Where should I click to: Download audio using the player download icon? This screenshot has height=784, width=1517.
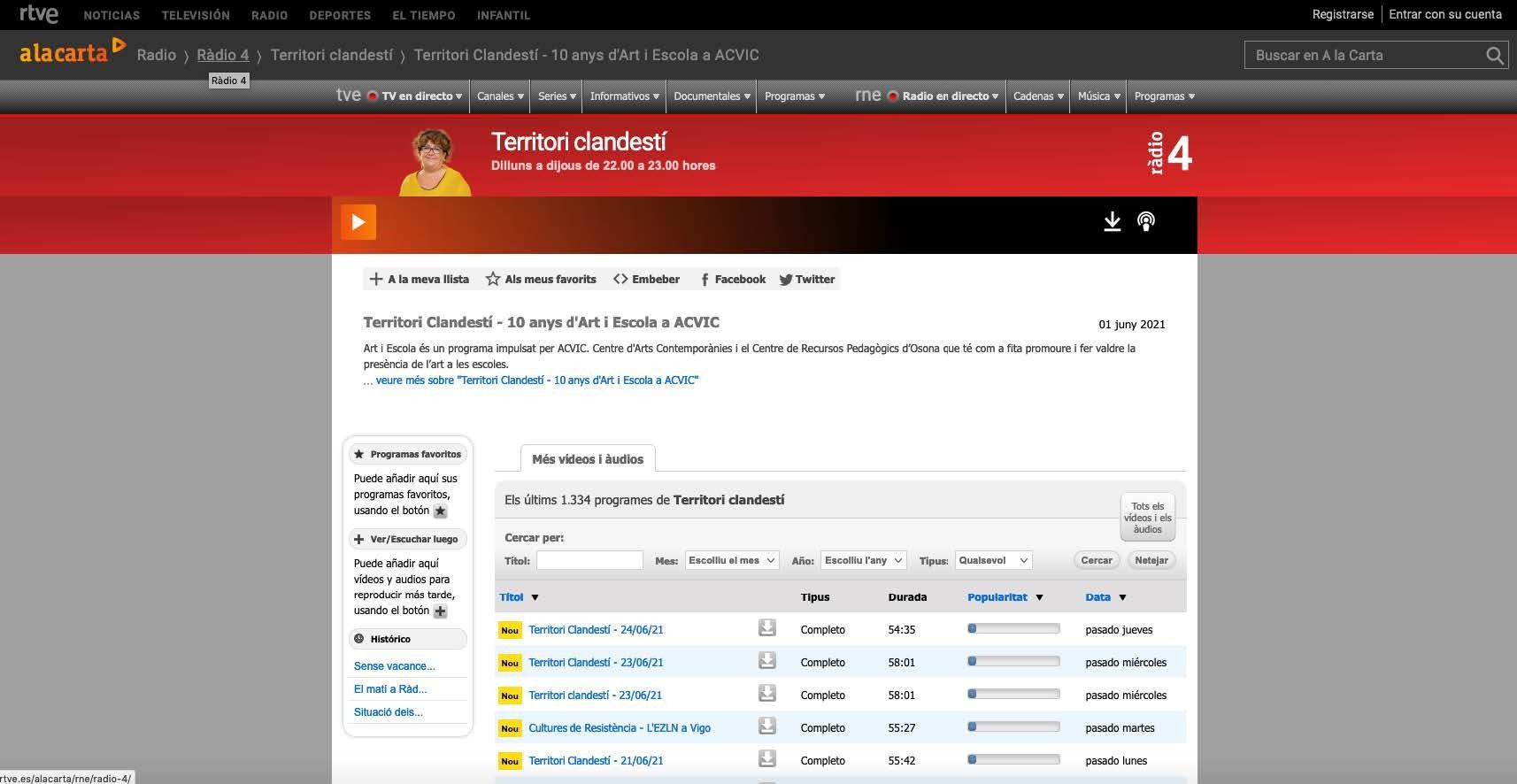point(1113,221)
